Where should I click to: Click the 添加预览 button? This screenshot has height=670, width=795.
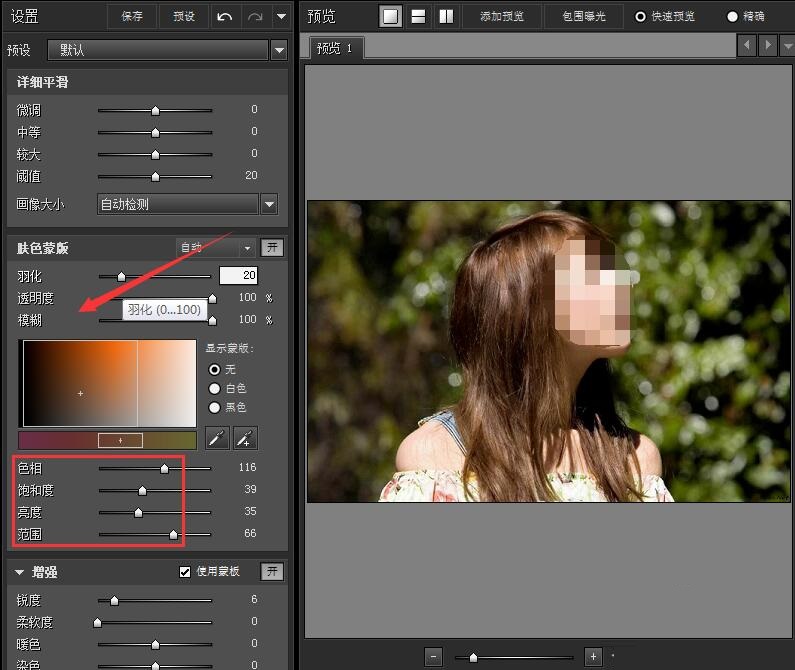(503, 16)
